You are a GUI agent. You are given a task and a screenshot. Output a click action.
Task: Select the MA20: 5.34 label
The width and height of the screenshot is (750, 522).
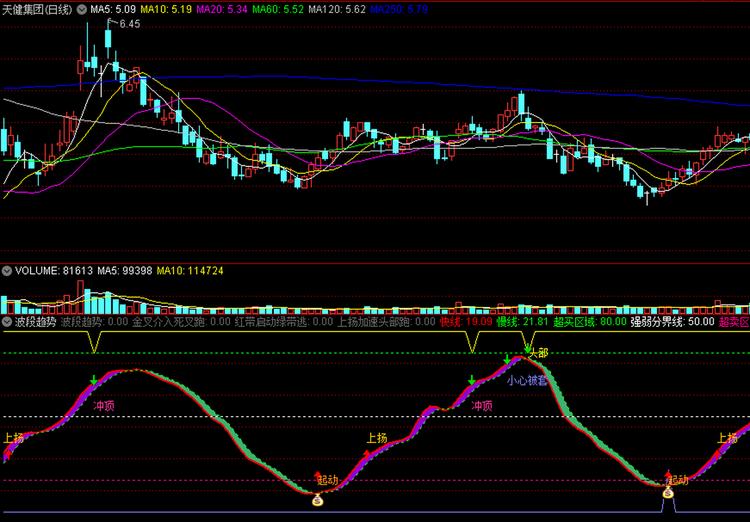(222, 10)
